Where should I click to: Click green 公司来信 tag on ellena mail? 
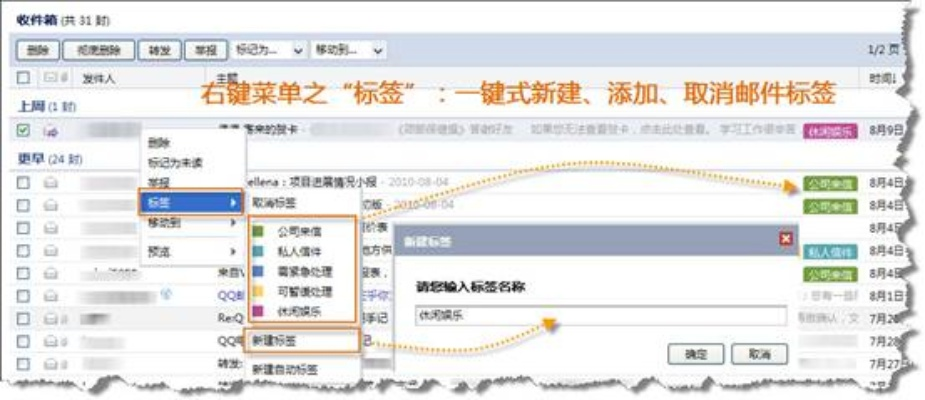[x=830, y=183]
